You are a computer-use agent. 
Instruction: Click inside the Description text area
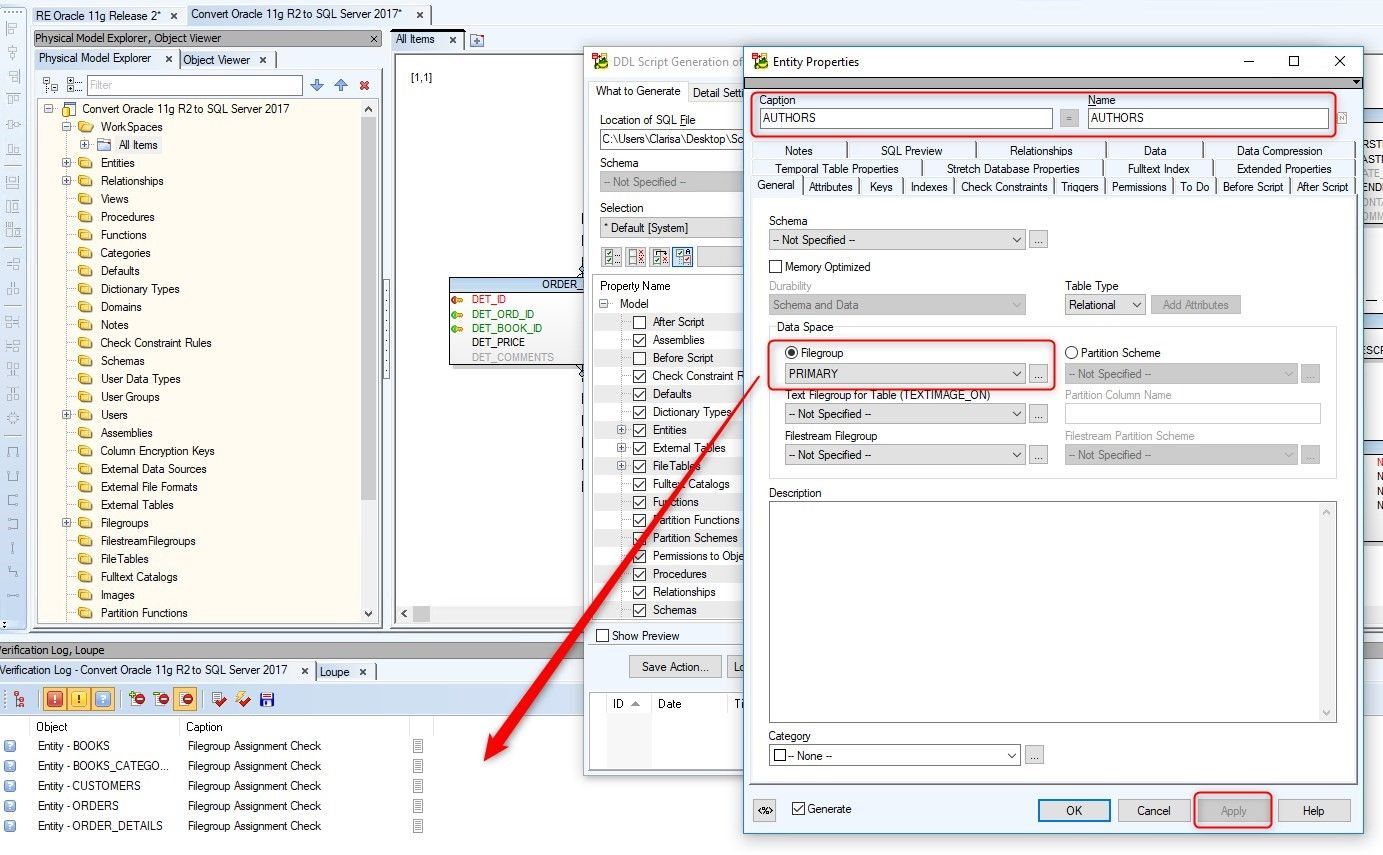click(1045, 611)
